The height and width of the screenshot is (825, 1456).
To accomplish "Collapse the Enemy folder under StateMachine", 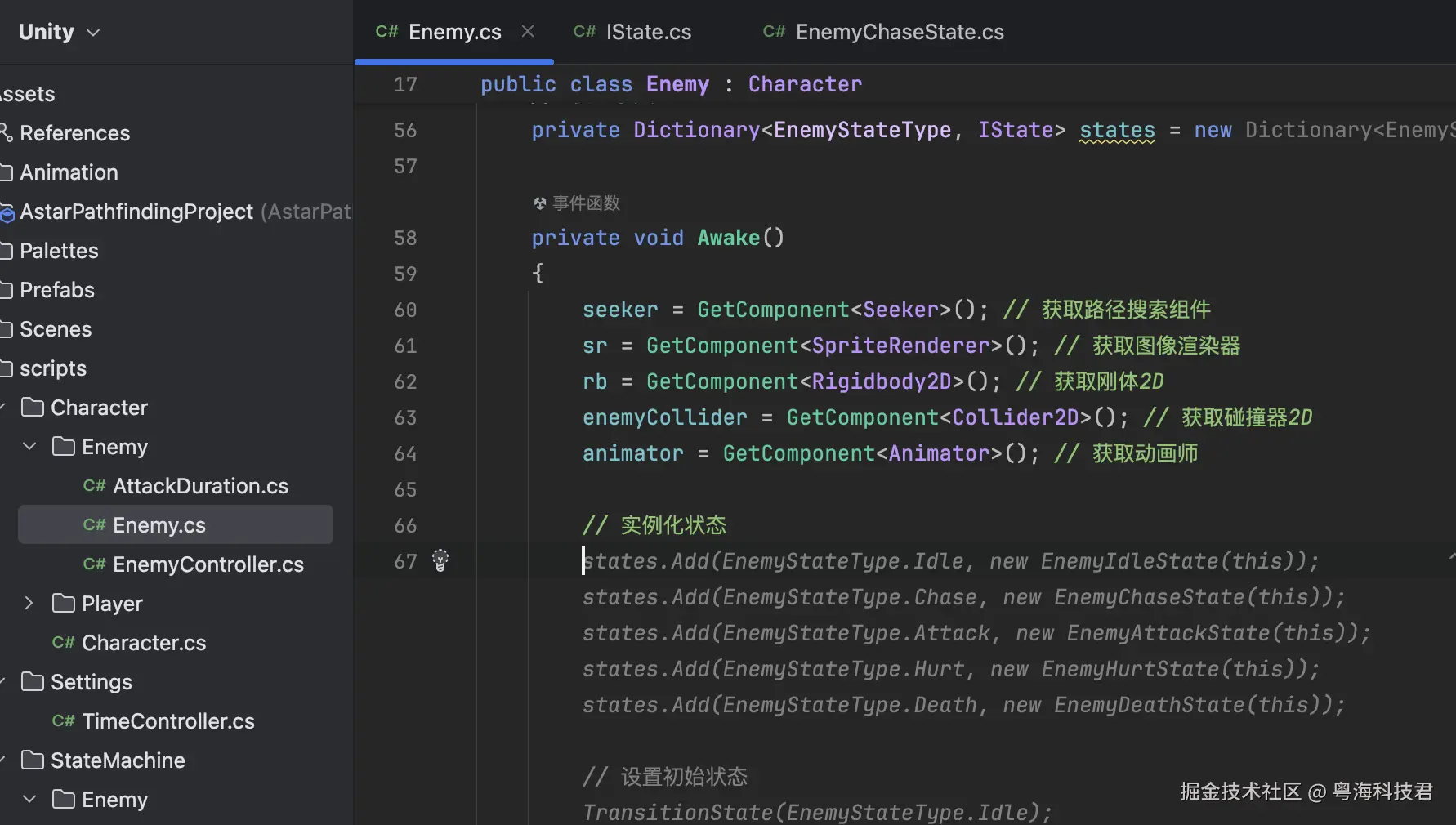I will 29,800.
